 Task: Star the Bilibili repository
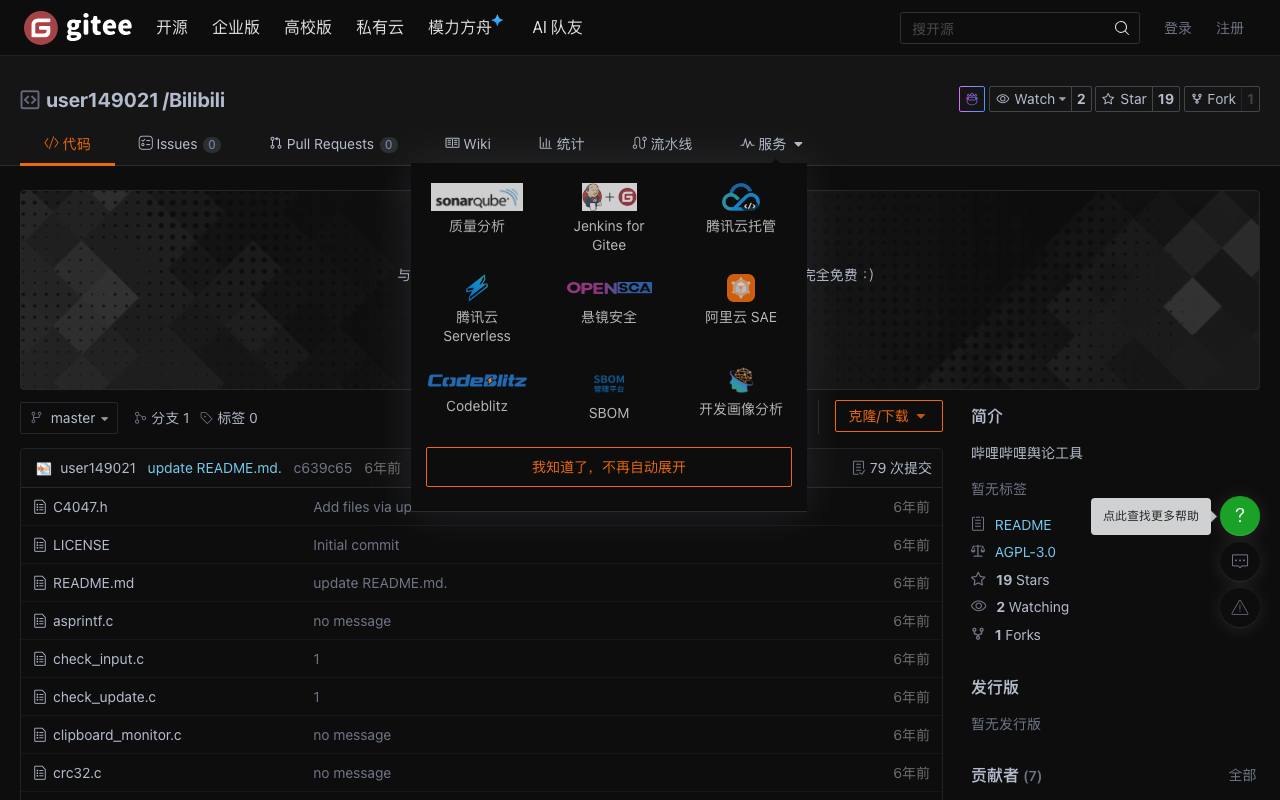[1123, 99]
